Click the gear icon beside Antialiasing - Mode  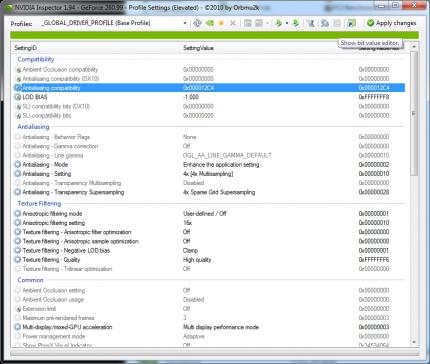tap(18, 164)
